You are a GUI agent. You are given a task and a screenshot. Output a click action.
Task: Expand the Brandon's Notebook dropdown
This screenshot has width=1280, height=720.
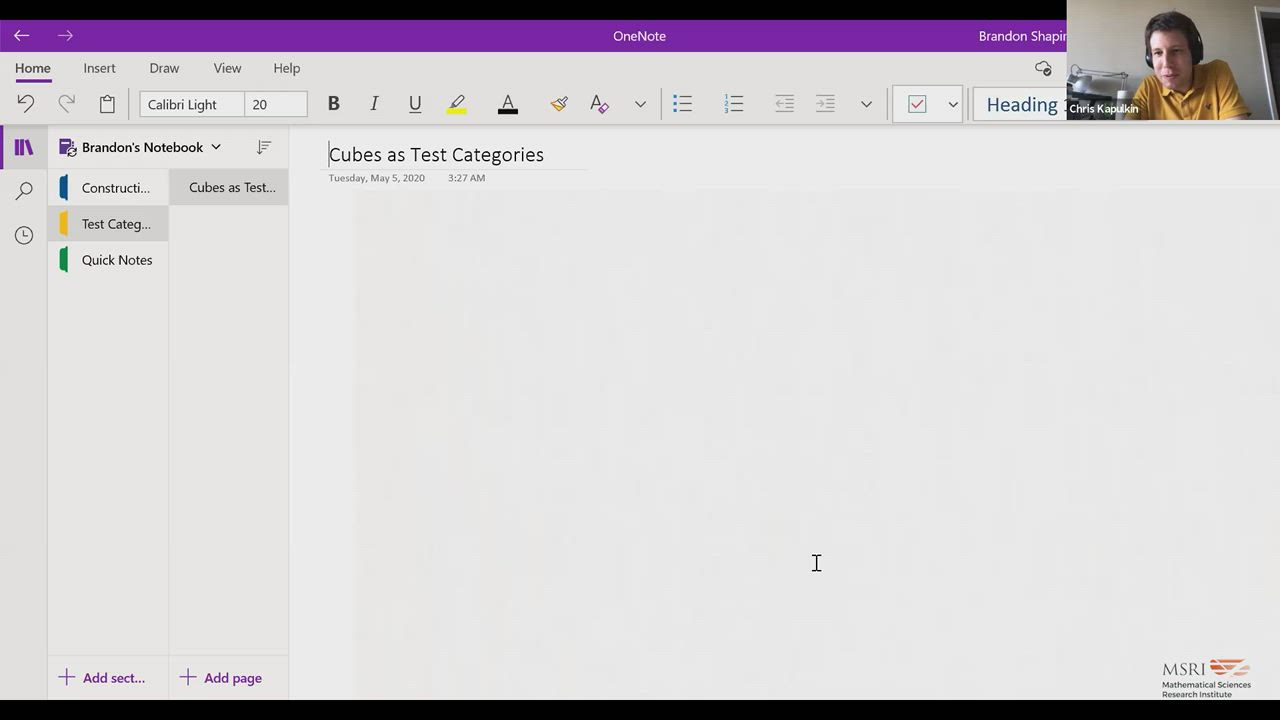(215, 147)
